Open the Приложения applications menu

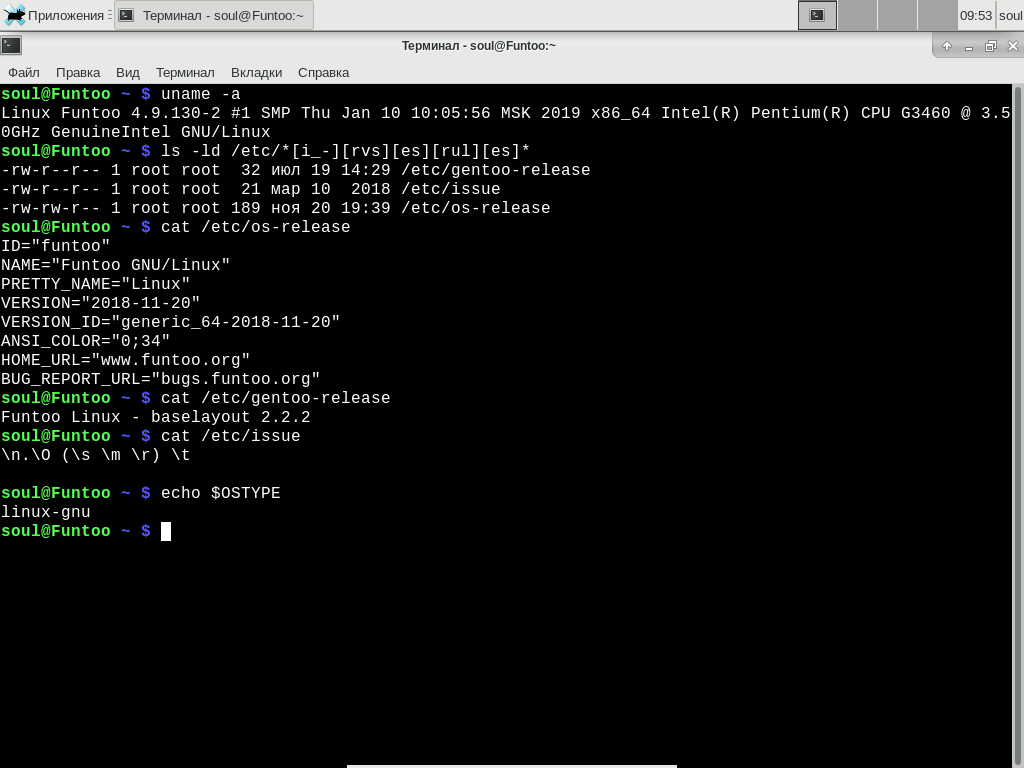point(57,15)
